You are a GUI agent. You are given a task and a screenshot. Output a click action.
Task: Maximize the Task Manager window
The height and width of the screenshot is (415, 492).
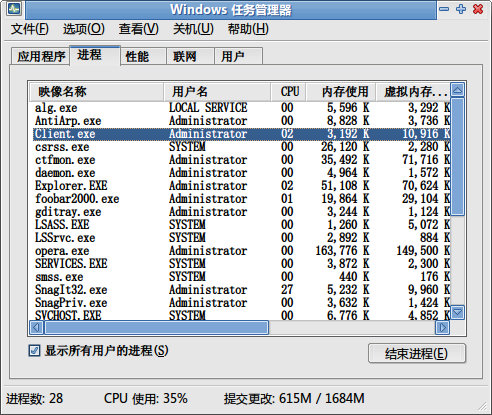tap(461, 9)
